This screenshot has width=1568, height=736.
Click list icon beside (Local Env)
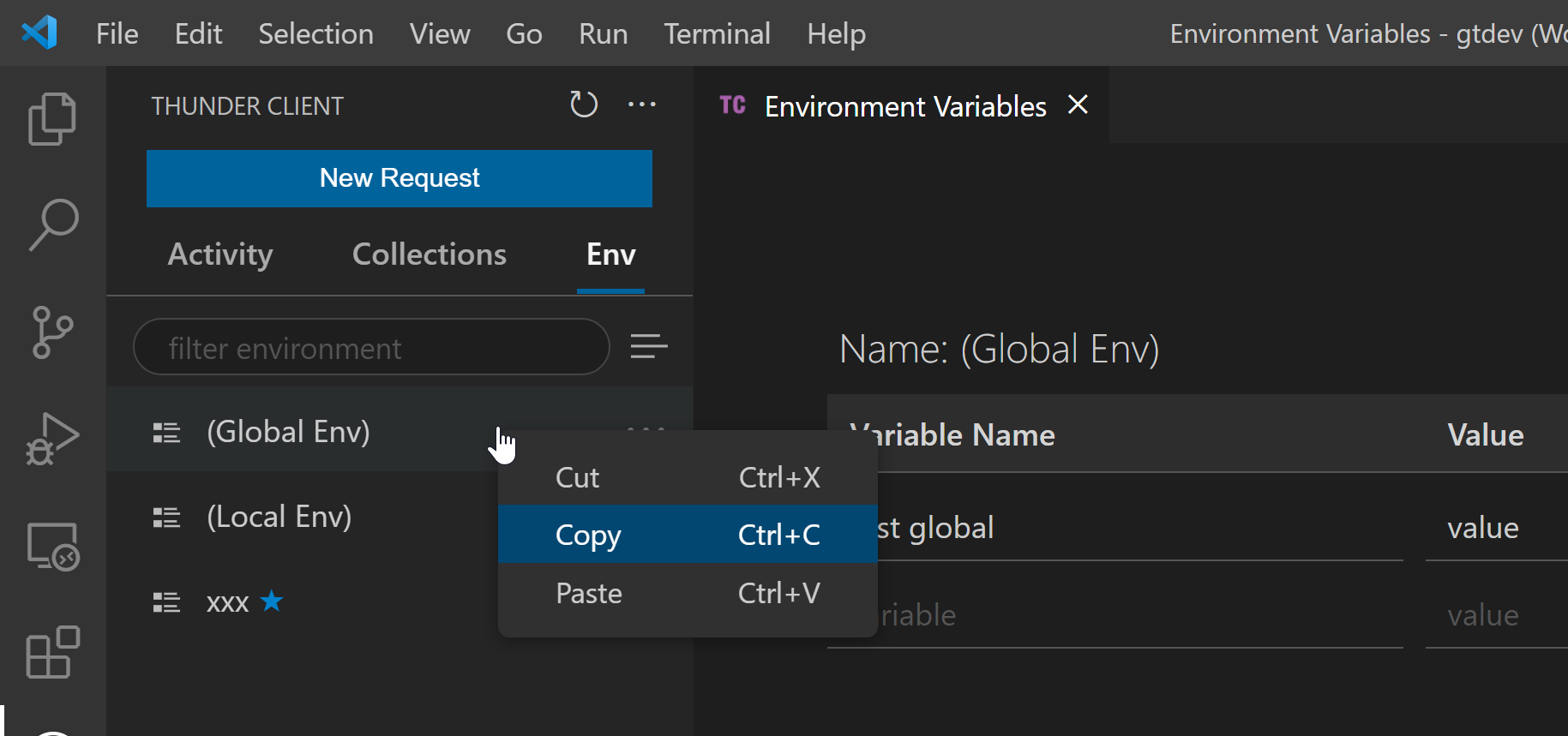coord(166,518)
